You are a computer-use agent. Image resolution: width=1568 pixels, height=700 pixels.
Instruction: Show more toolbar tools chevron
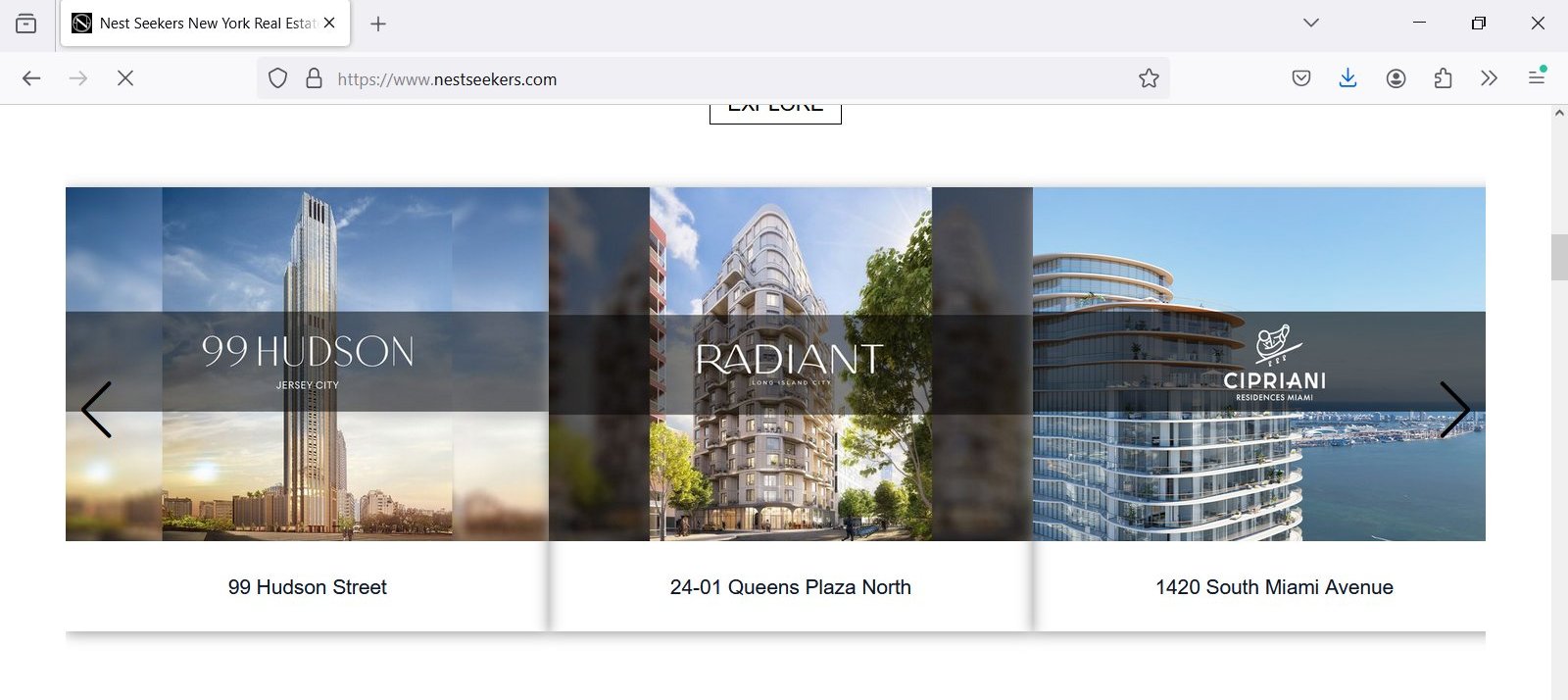1490,78
